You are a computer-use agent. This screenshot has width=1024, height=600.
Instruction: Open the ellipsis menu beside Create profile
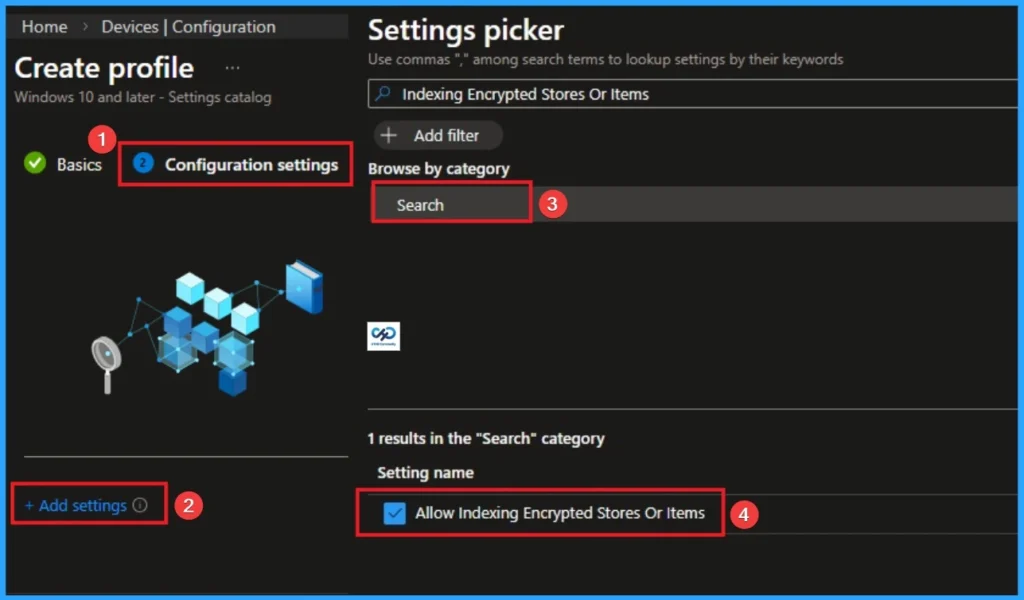pyautogui.click(x=232, y=66)
